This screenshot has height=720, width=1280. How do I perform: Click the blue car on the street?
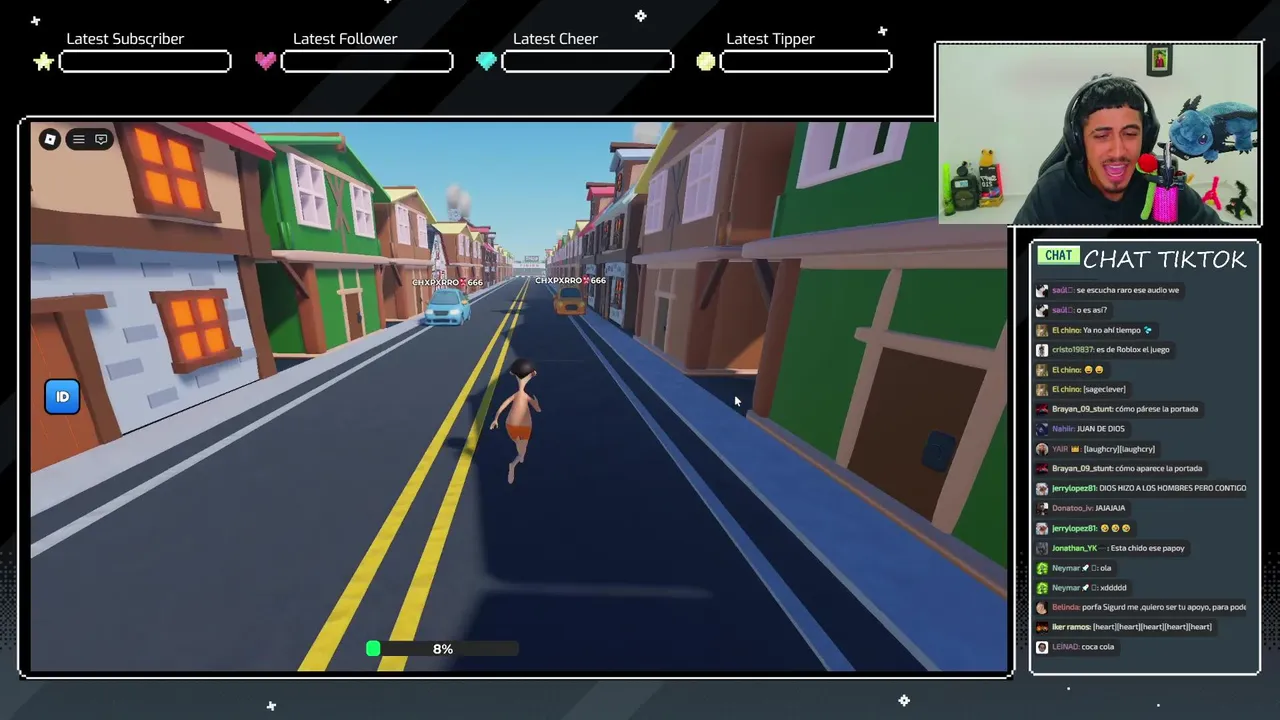[446, 308]
